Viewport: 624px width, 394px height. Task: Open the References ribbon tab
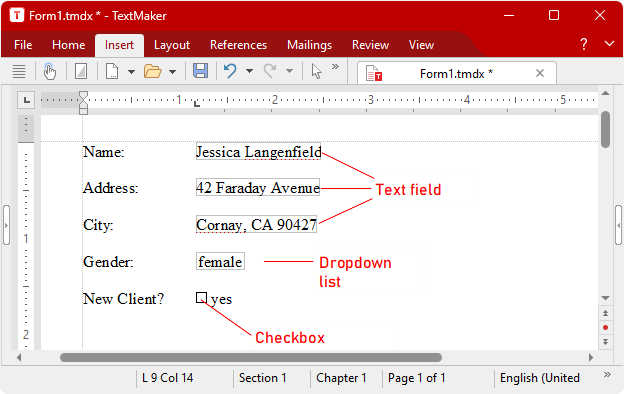pyautogui.click(x=238, y=45)
